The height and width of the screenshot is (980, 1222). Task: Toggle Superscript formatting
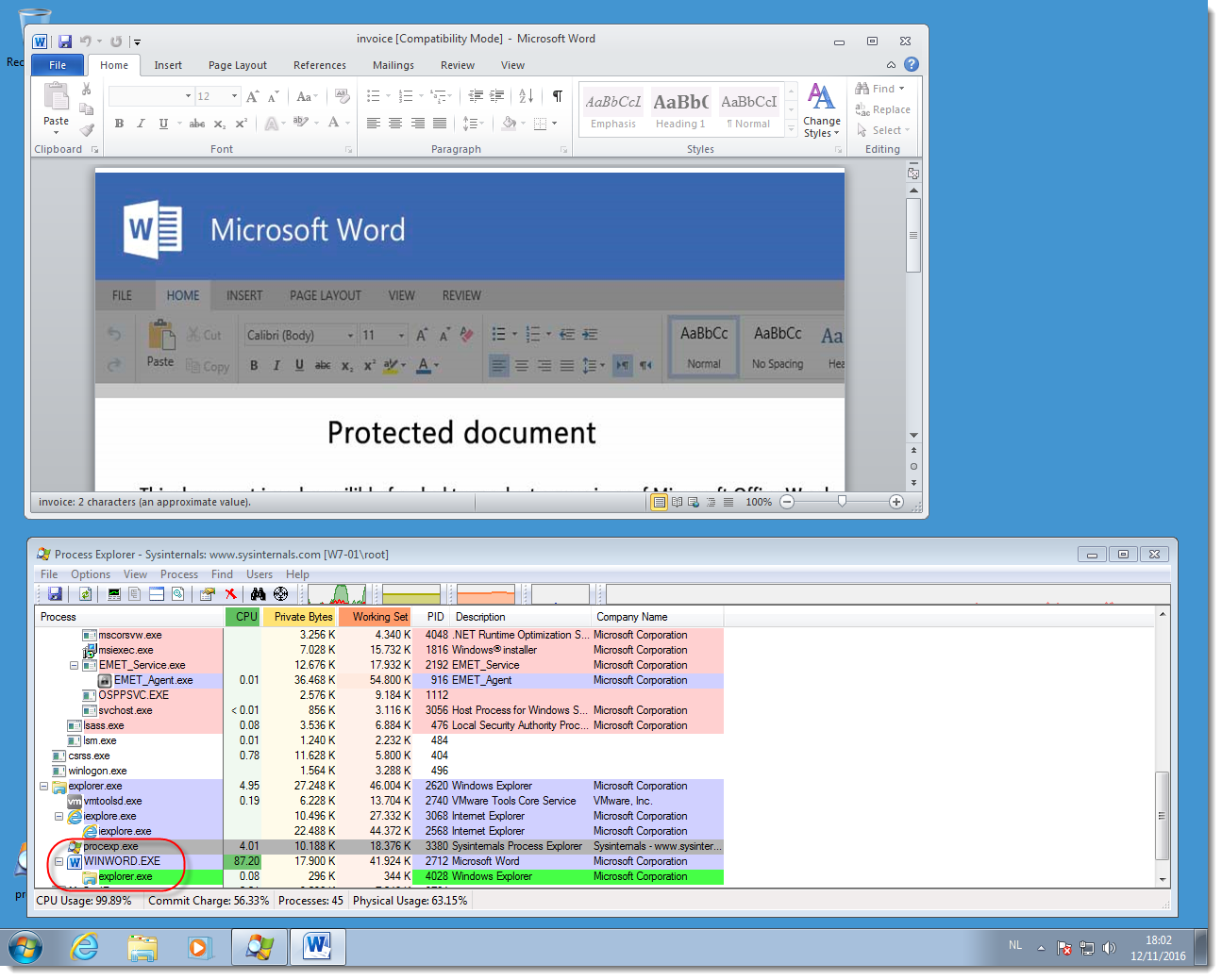(241, 124)
